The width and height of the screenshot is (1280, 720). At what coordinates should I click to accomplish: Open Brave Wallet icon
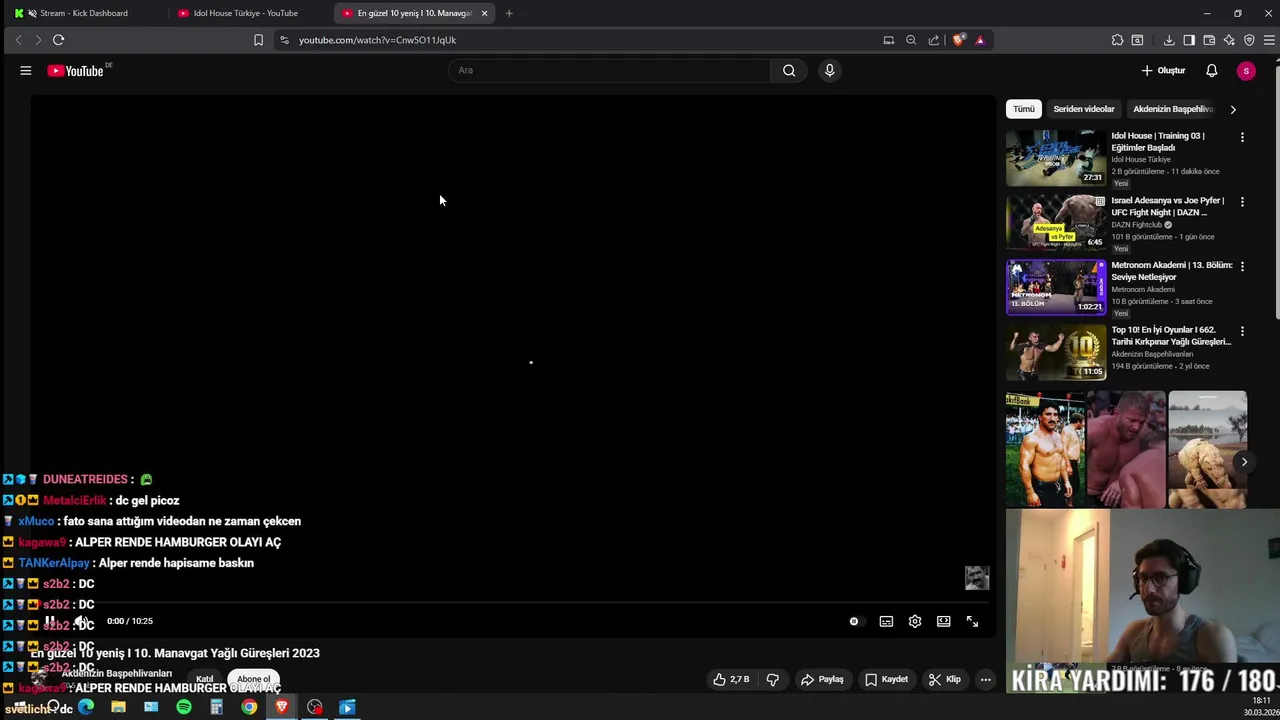coord(1209,40)
